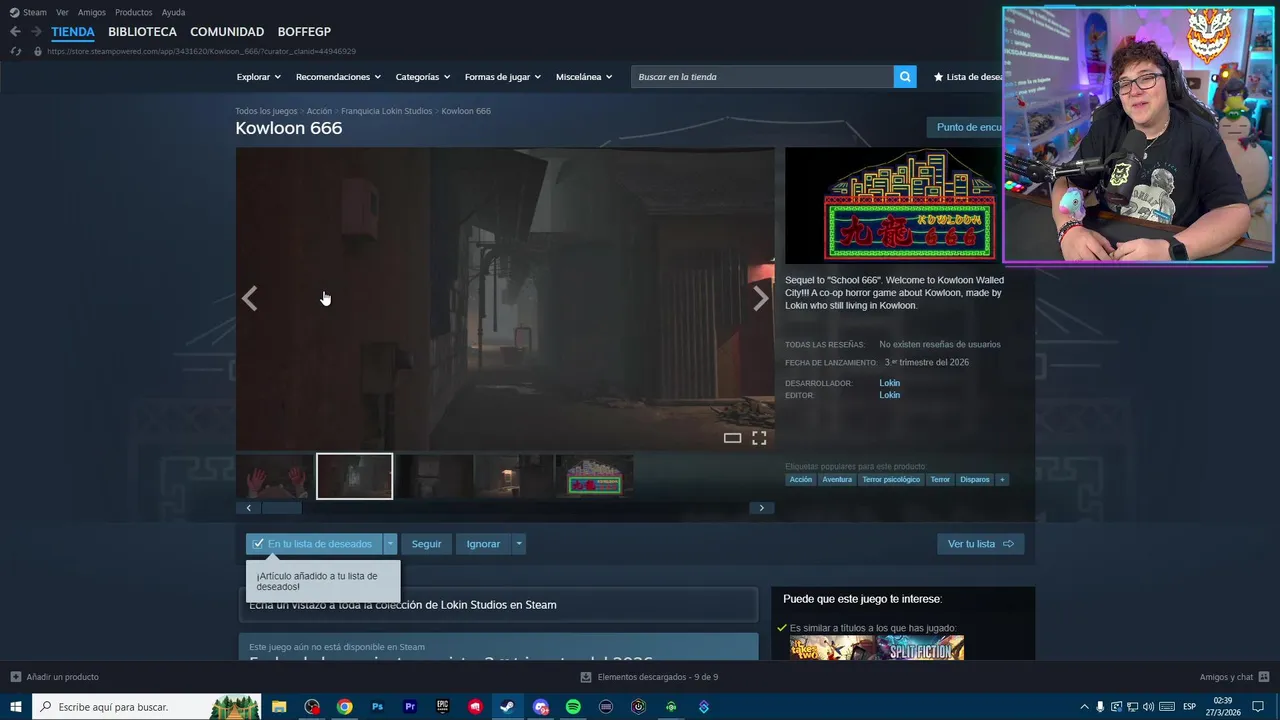Image resolution: width=1280 pixels, height=720 pixels.
Task: Go back with the Steam back arrow
Action: [x=15, y=32]
